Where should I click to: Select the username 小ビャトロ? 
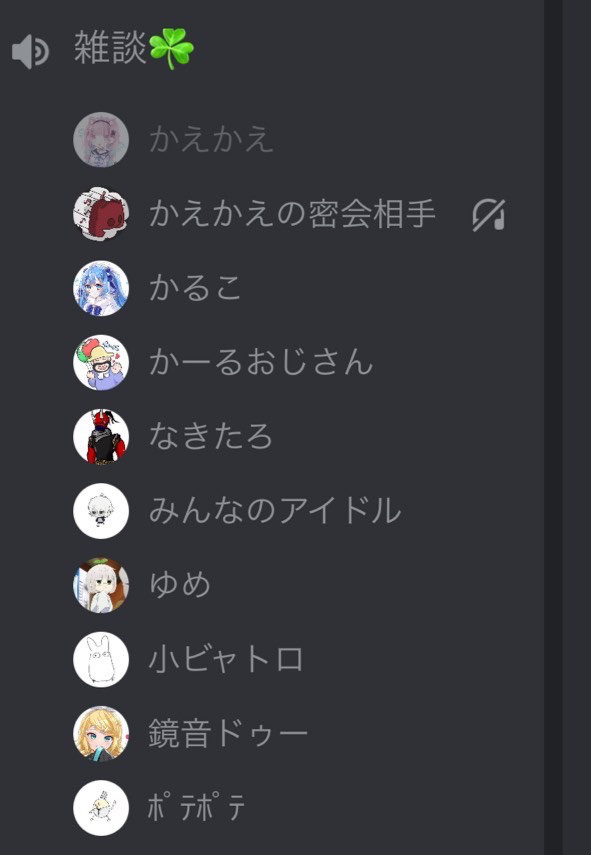pos(226,659)
